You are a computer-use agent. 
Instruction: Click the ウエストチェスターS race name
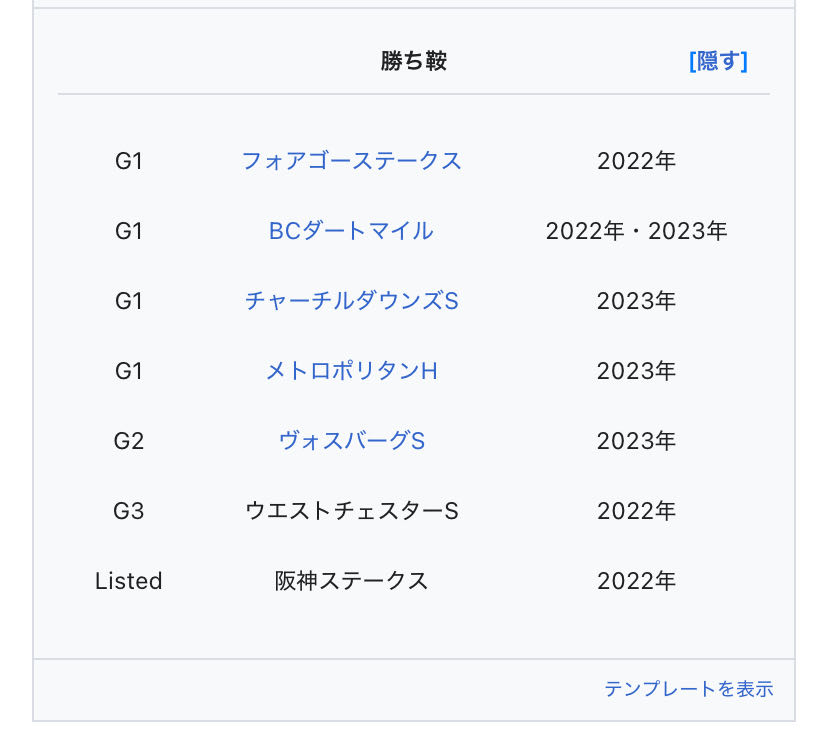[x=351, y=511]
